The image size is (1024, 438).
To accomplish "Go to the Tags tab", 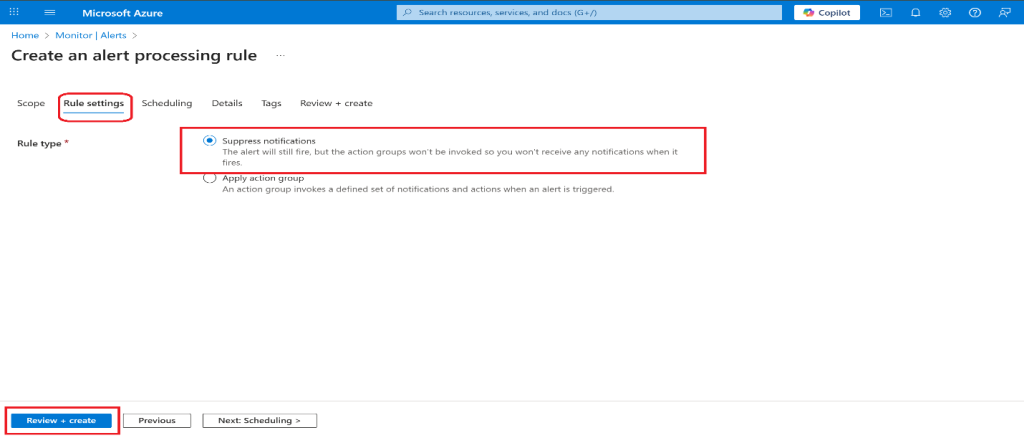I will pos(271,103).
